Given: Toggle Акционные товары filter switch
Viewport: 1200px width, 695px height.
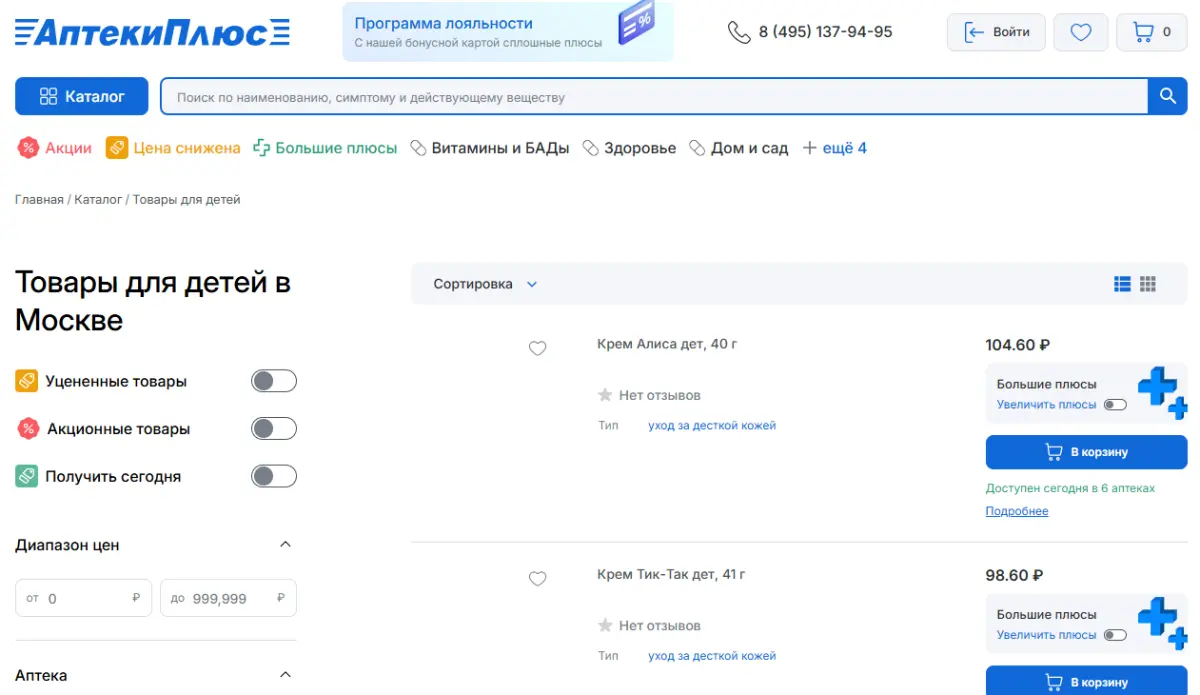Looking at the screenshot, I should click(x=274, y=429).
